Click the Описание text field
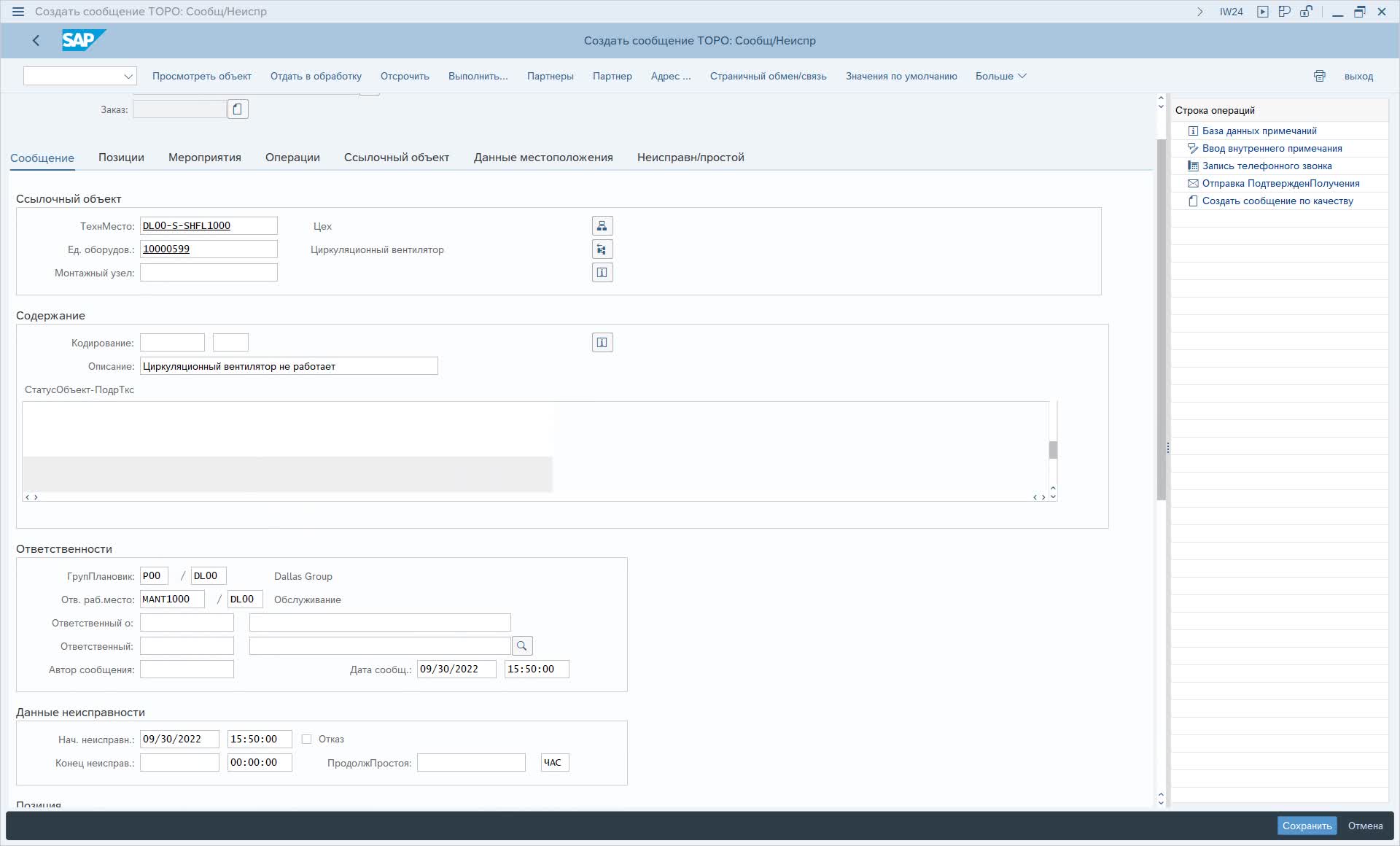 289,366
